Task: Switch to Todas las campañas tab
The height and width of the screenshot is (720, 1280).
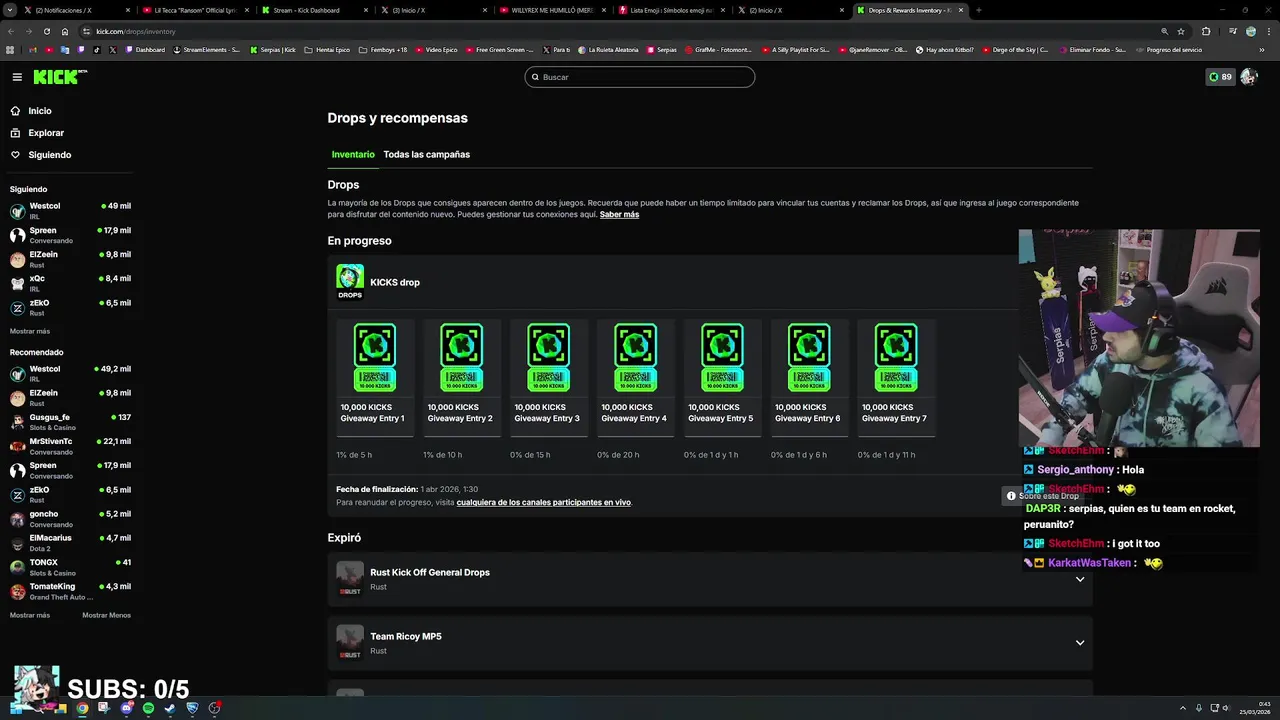Action: [x=426, y=154]
